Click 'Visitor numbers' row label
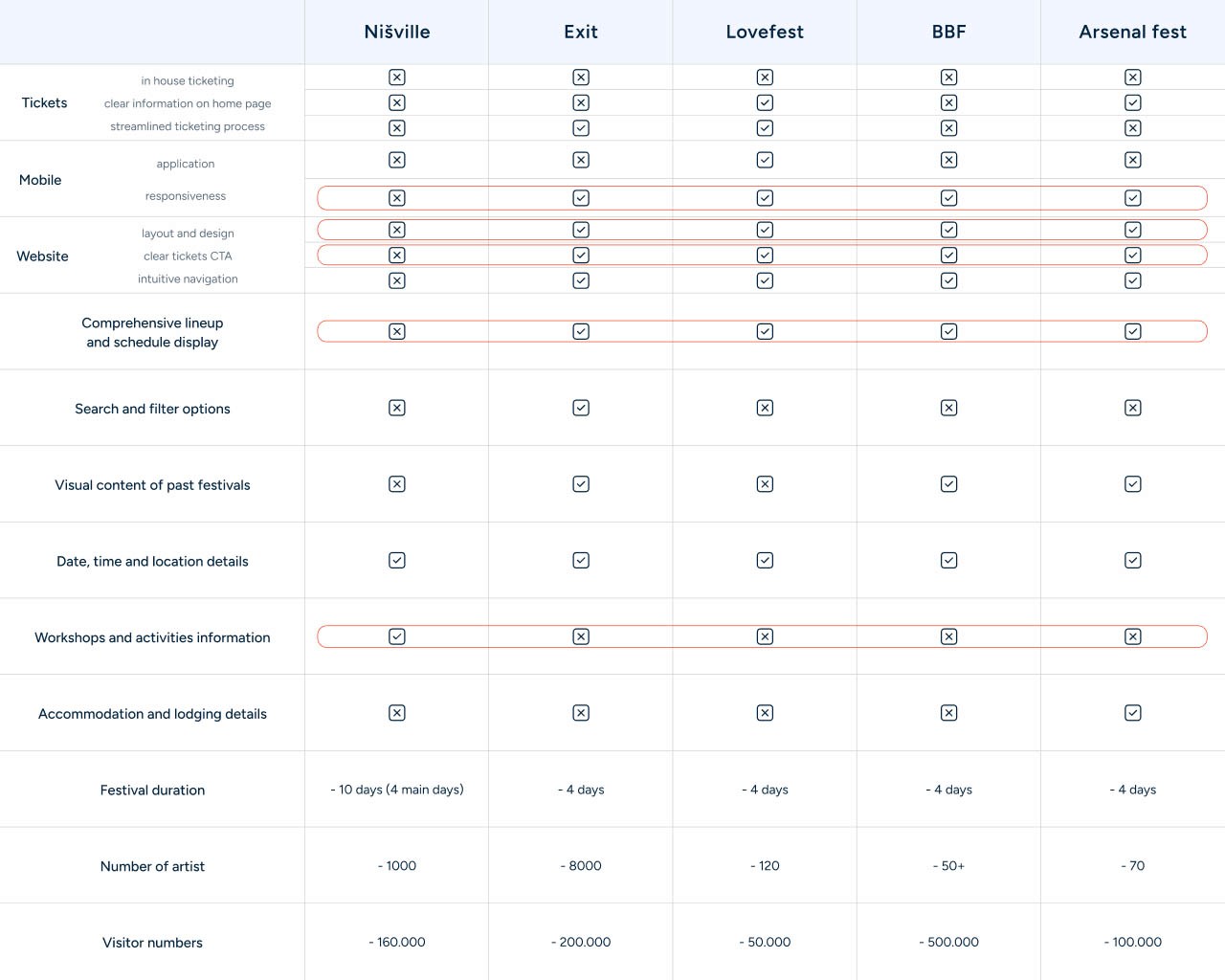Viewport: 1225px width, 980px height. (152, 943)
